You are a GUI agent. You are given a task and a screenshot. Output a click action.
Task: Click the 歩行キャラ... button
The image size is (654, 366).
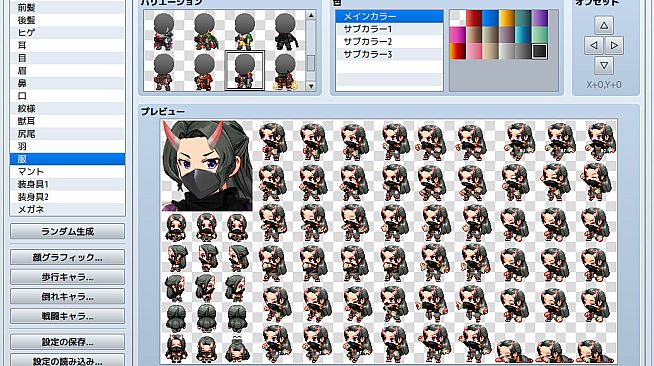click(x=67, y=277)
